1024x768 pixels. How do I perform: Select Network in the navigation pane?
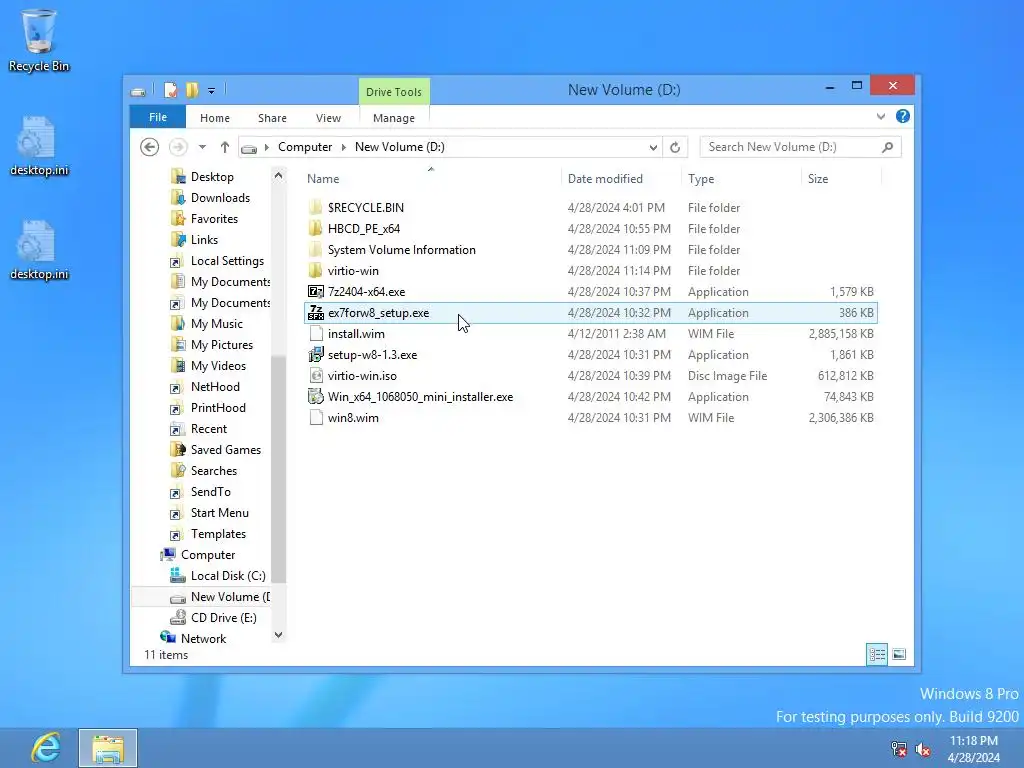203,639
